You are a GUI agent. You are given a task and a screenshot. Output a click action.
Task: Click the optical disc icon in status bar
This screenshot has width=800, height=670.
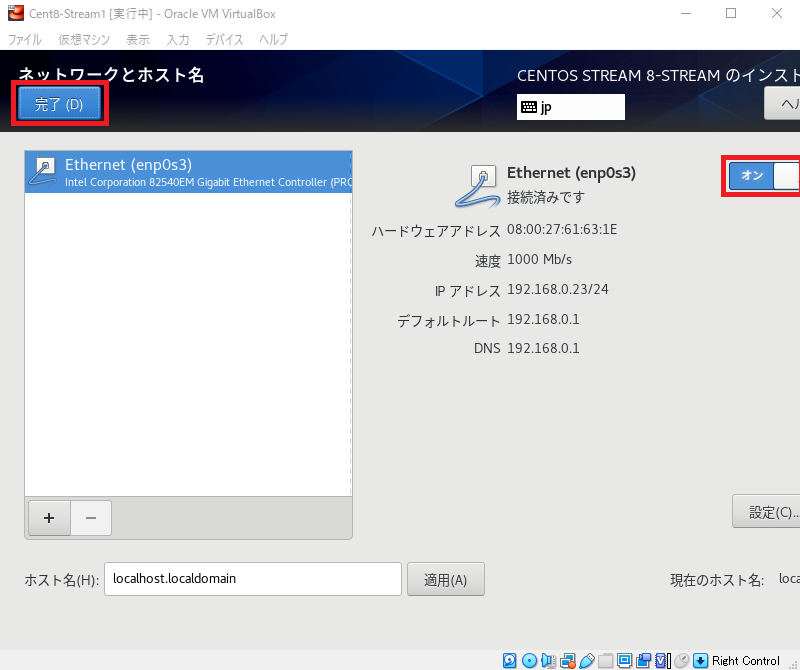(530, 660)
